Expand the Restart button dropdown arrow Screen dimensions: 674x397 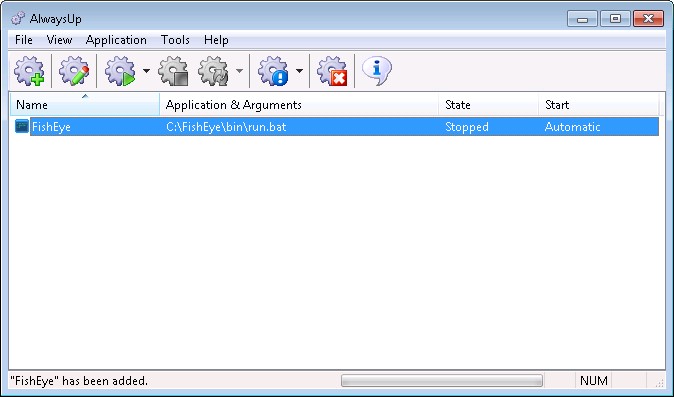[x=239, y=71]
